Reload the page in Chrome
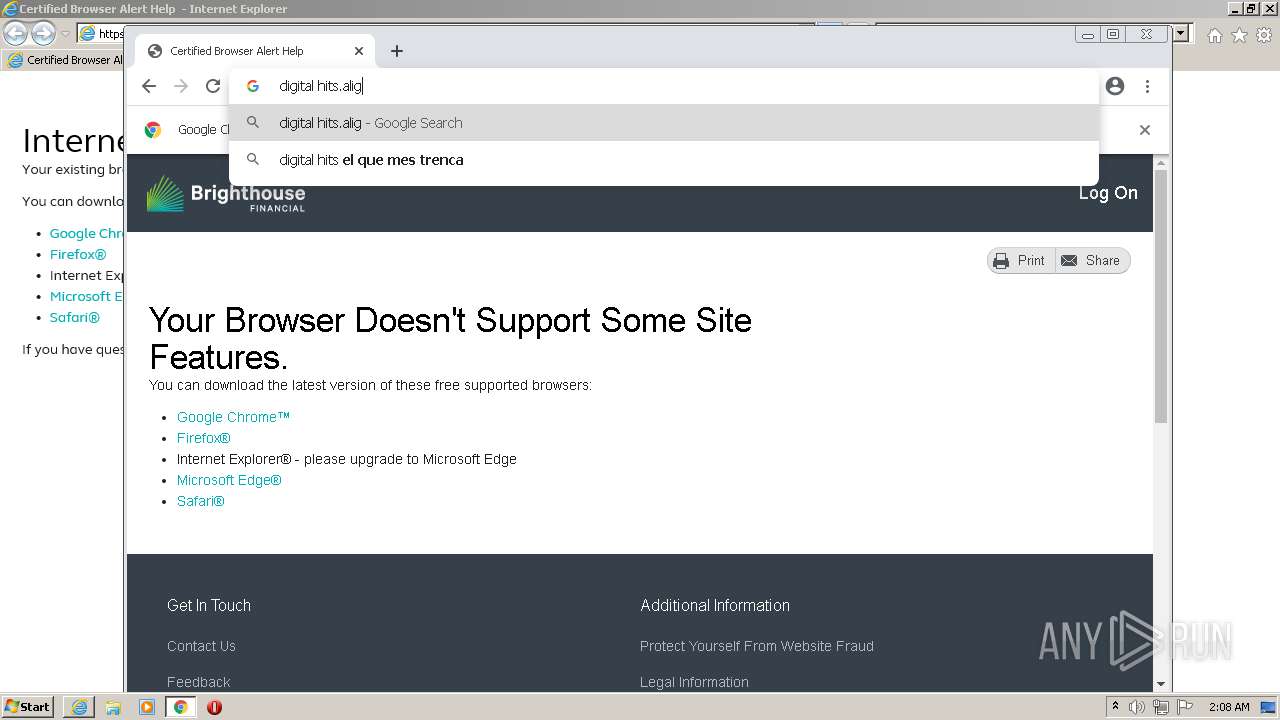Image resolution: width=1280 pixels, height=720 pixels. point(213,86)
